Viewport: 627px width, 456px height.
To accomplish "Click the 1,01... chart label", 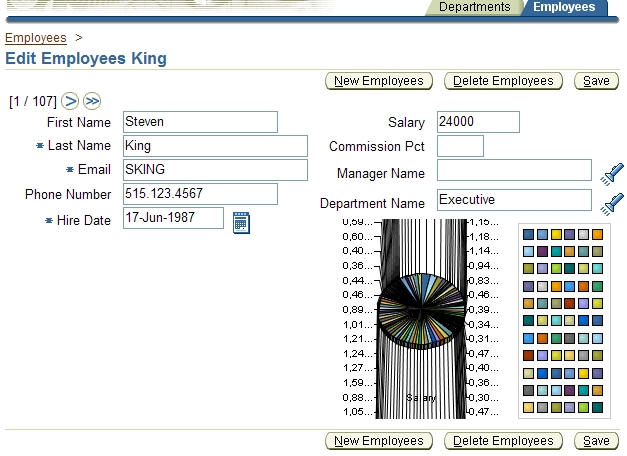I will [x=357, y=324].
